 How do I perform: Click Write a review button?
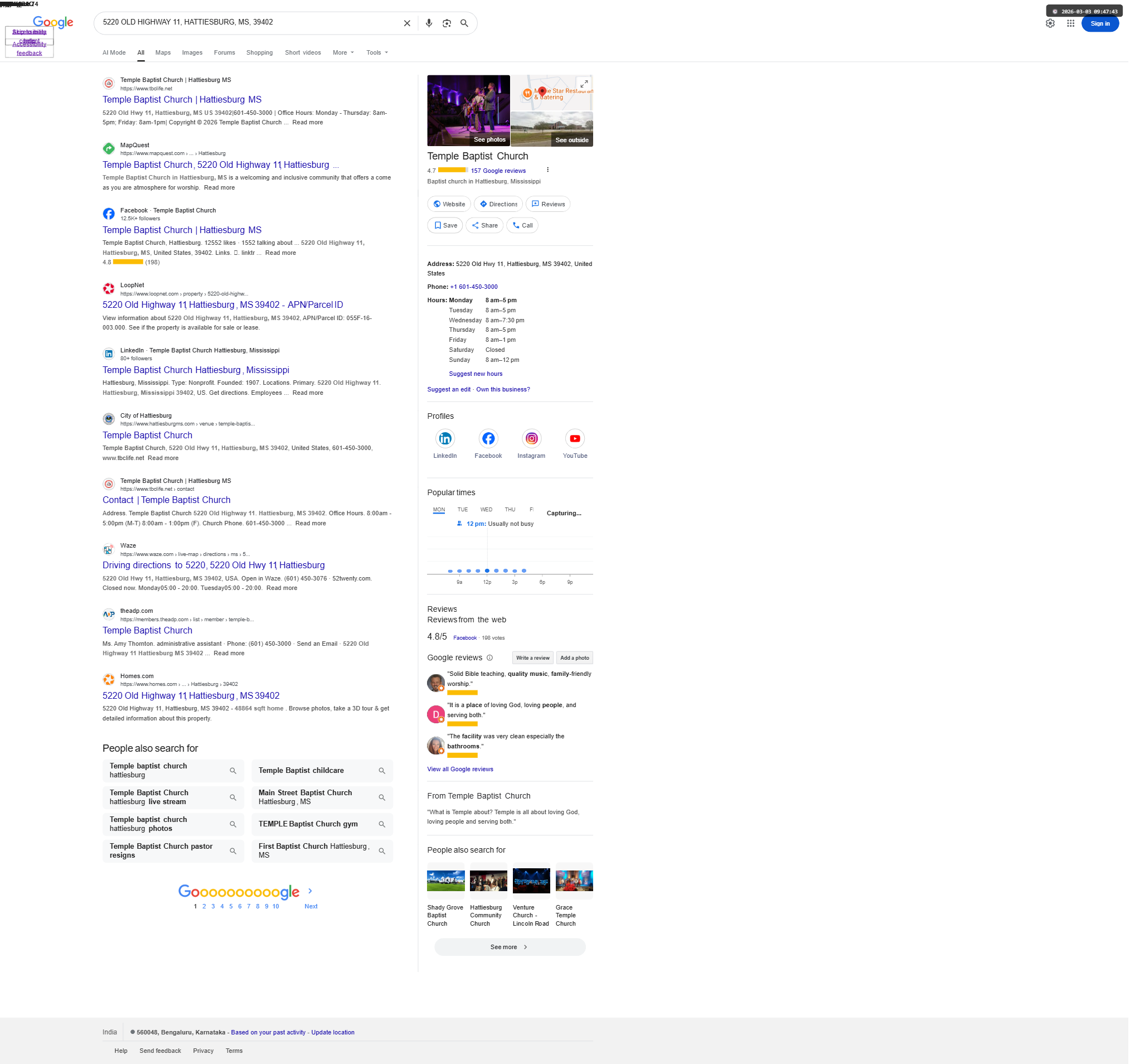[536, 661]
